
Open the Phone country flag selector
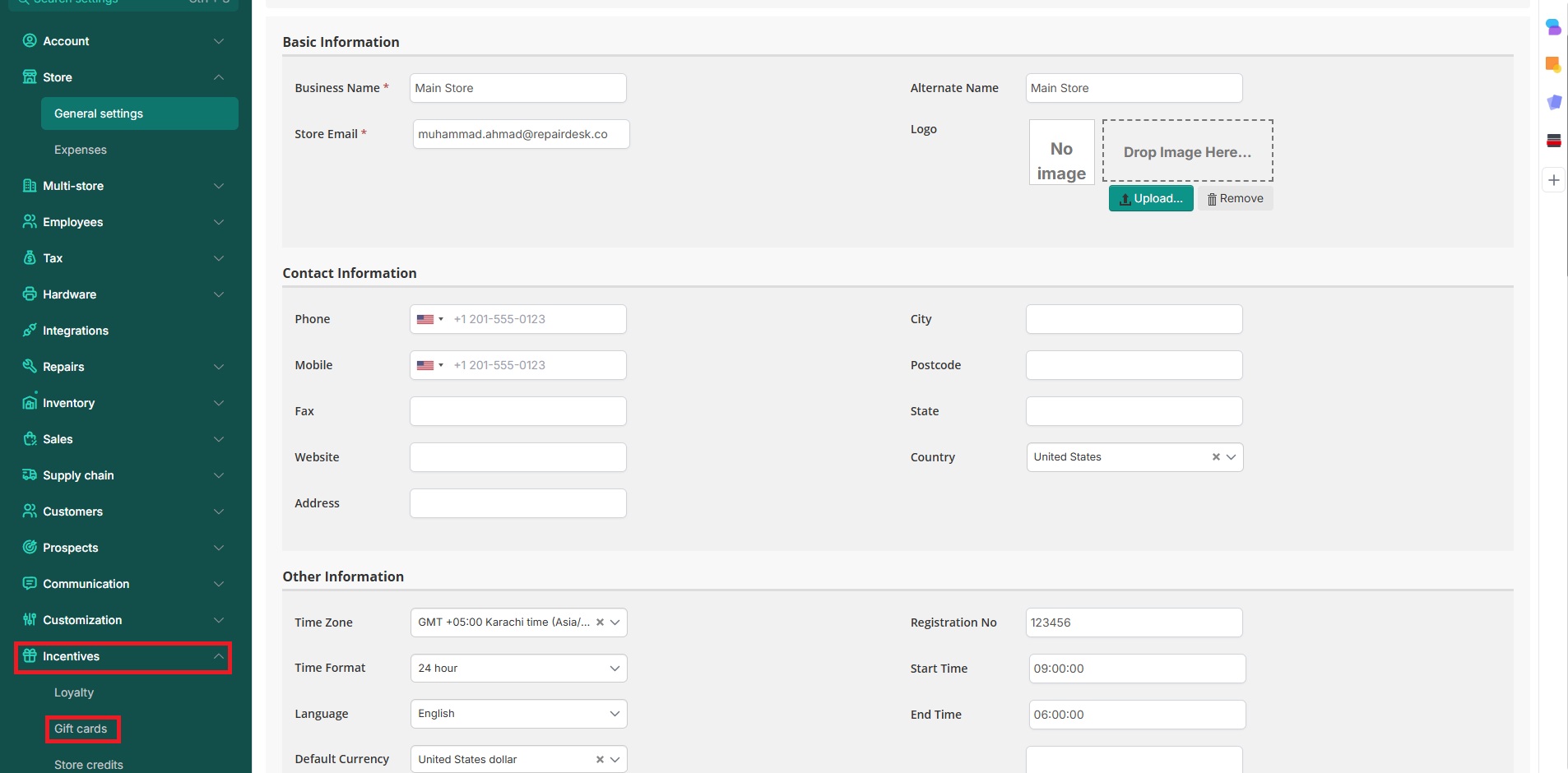429,319
